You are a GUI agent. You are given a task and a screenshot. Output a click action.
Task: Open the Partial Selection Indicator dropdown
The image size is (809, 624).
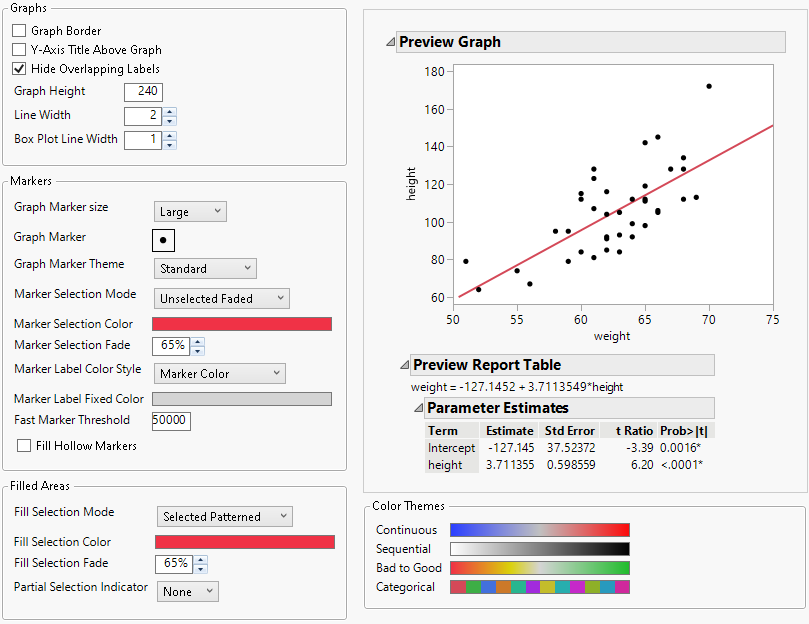187,591
